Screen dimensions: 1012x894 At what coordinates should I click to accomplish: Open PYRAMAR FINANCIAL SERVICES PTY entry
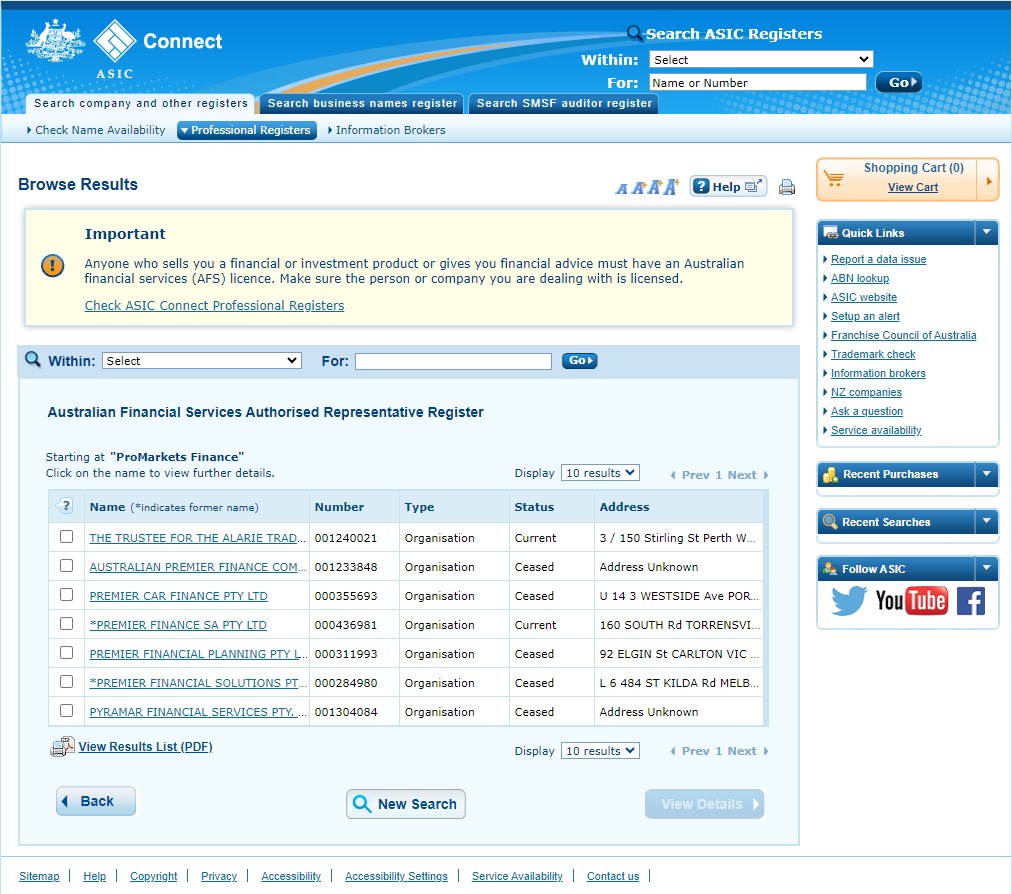pos(197,712)
